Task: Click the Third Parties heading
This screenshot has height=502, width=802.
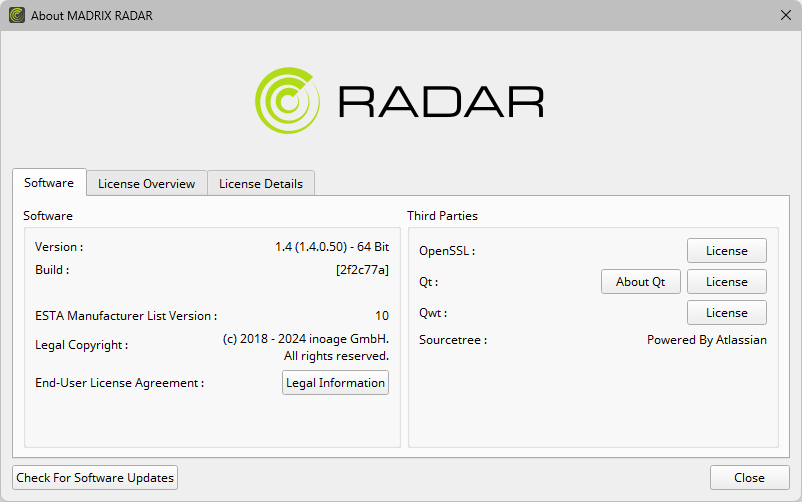Action: coord(442,216)
